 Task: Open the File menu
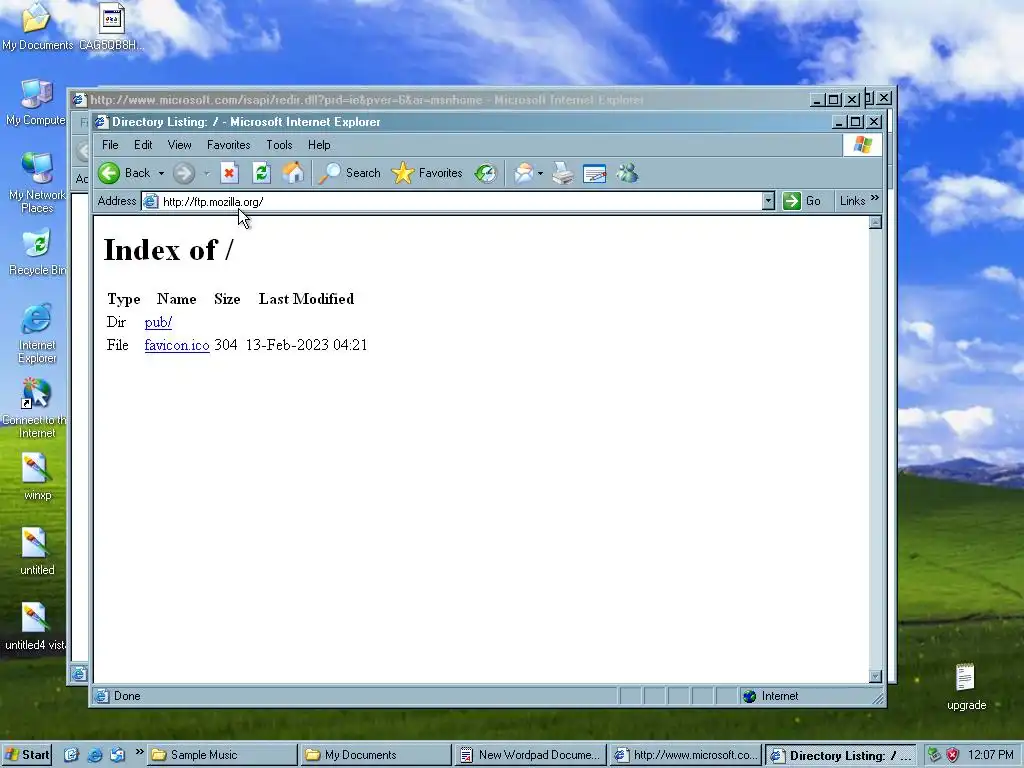(x=110, y=145)
